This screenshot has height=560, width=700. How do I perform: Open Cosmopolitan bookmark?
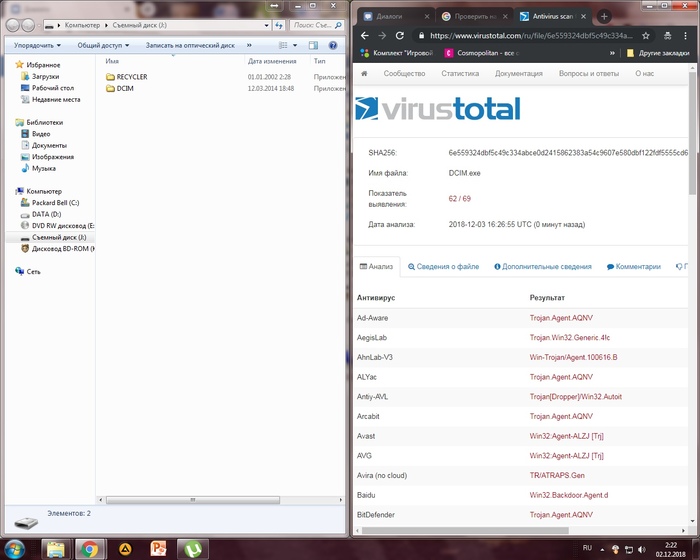(482, 53)
